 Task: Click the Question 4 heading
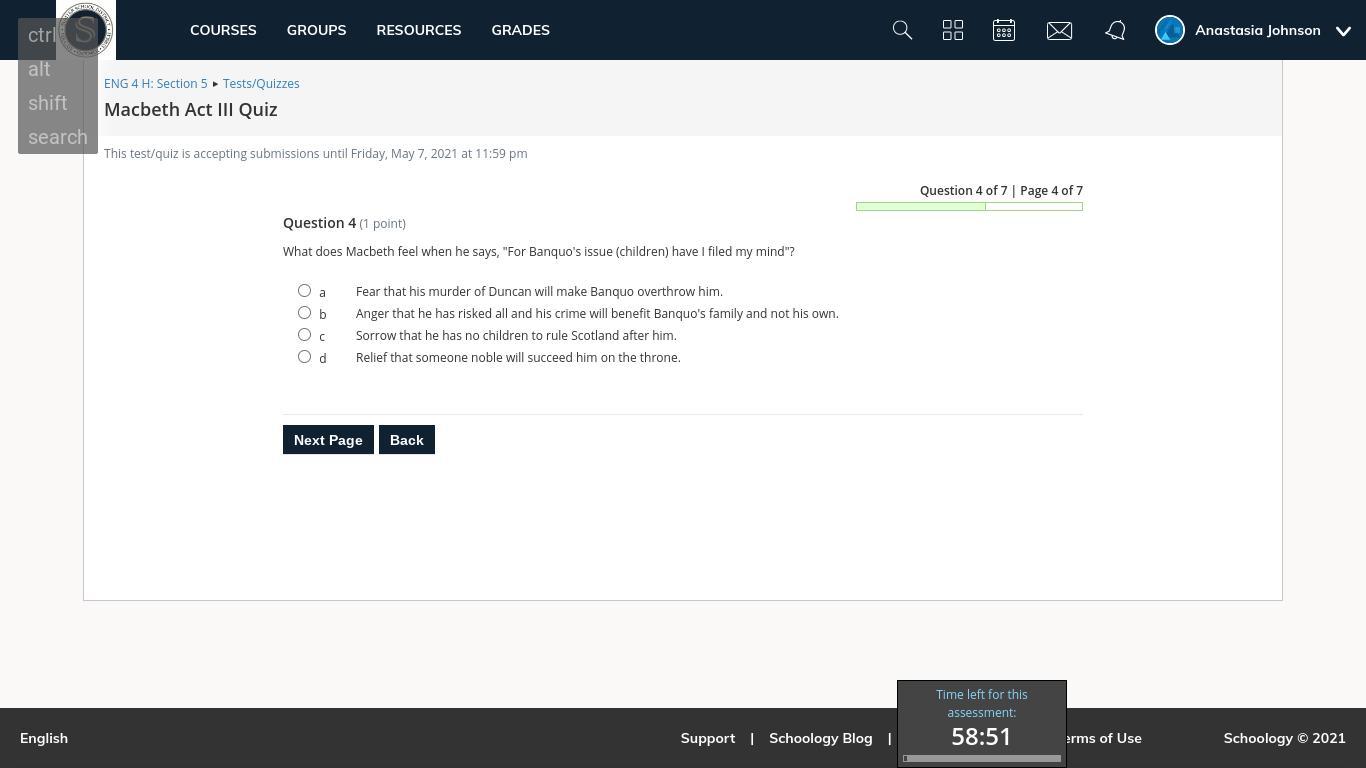pyautogui.click(x=319, y=223)
